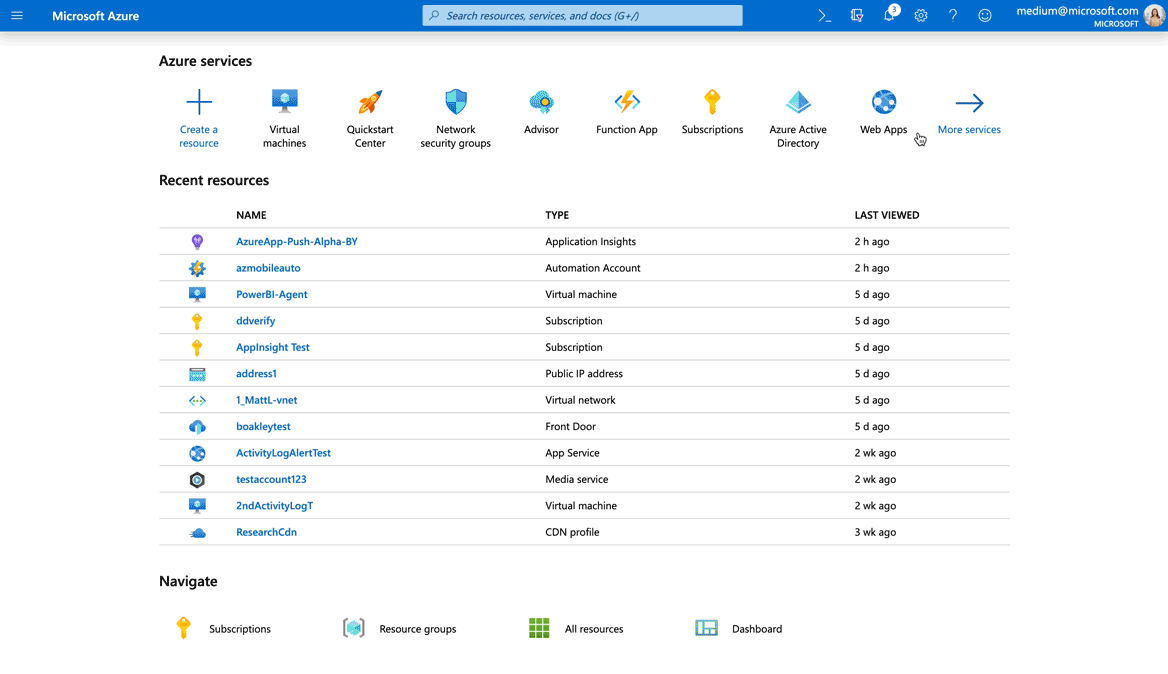Click the Resource groups cube icon
Viewport: 1168px width, 674px height.
click(354, 628)
